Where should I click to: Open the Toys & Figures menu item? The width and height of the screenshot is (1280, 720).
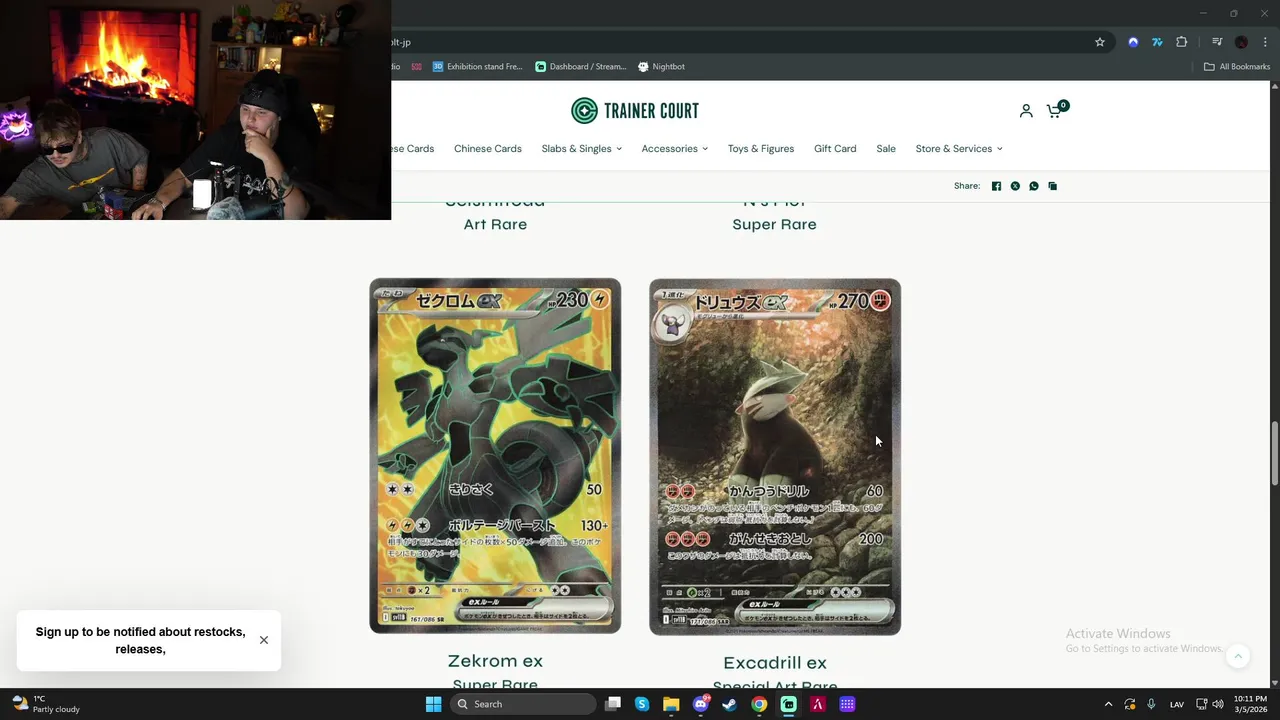tap(761, 149)
